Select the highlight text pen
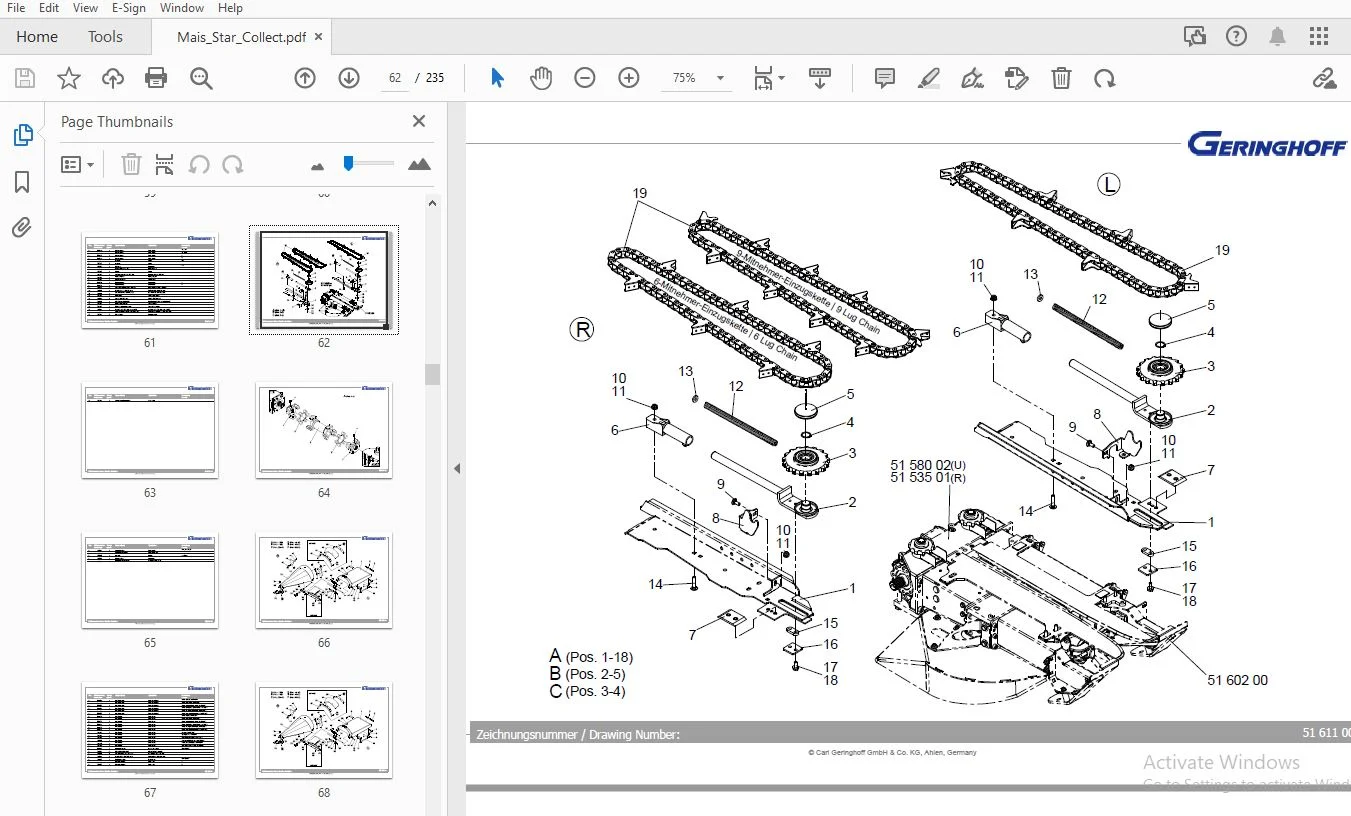The image size is (1351, 816). click(929, 78)
